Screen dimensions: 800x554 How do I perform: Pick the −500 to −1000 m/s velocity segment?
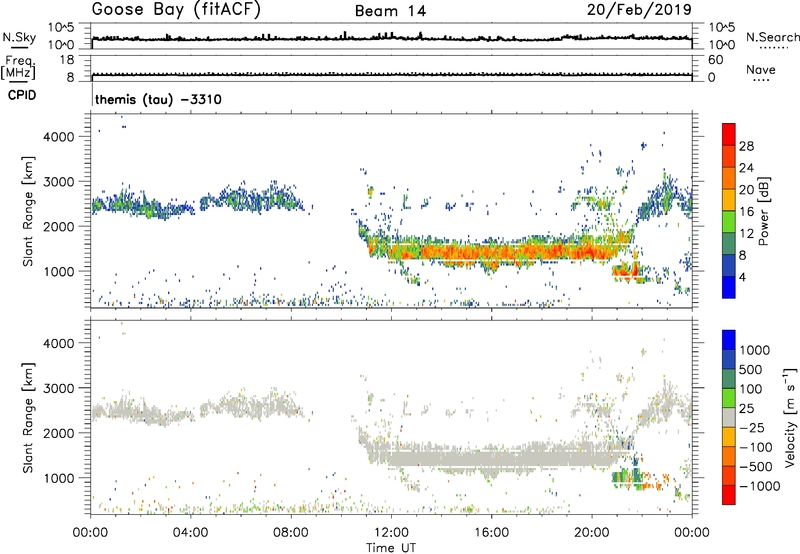(x=729, y=475)
